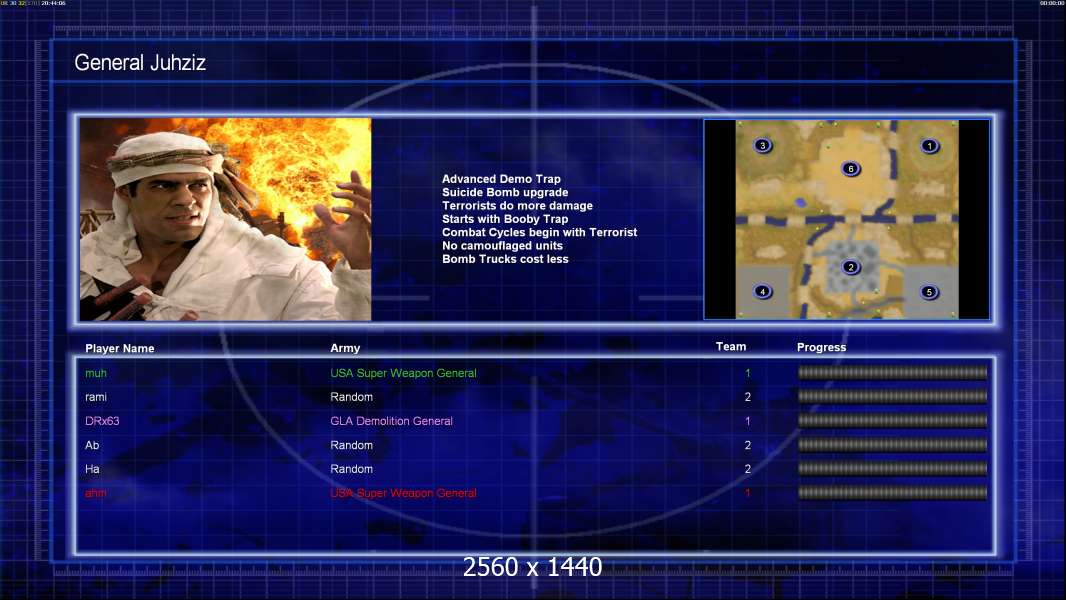Image resolution: width=1066 pixels, height=600 pixels.
Task: Click 'Terrorists do more damage' text
Action: [517, 205]
